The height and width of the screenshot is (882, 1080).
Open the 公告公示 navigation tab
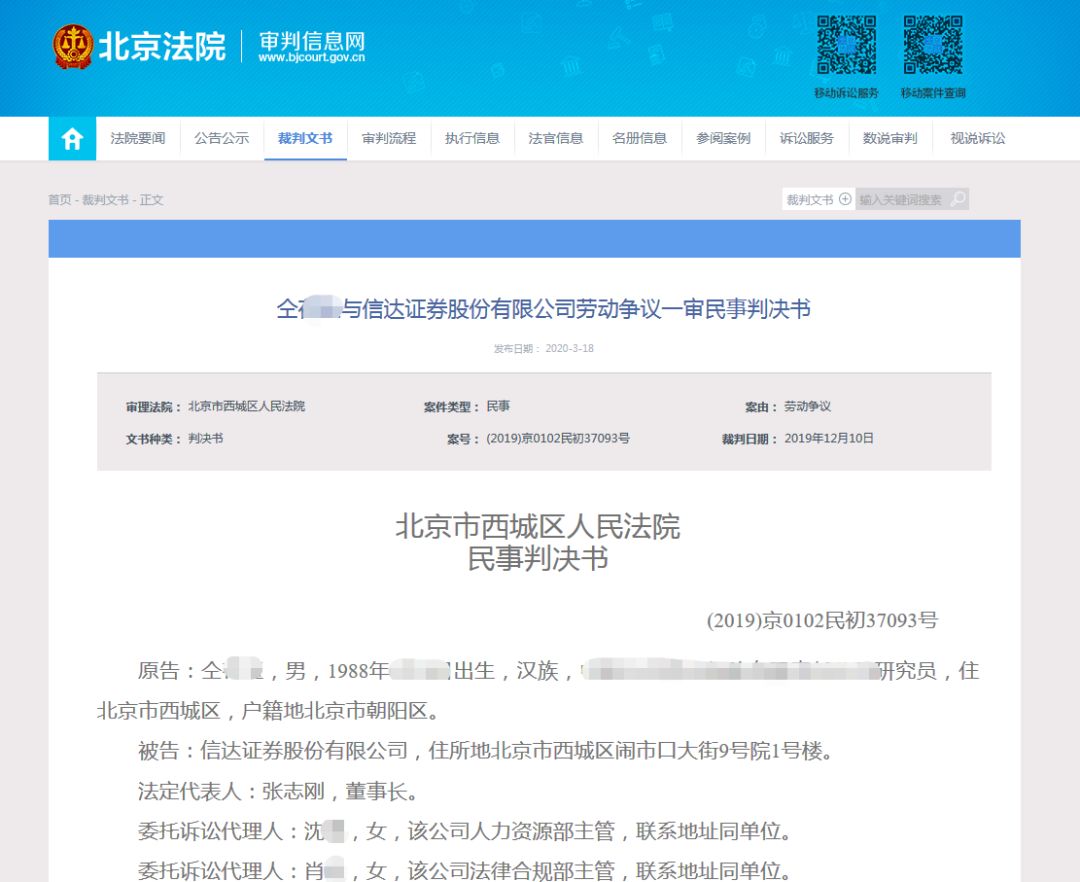[x=222, y=139]
